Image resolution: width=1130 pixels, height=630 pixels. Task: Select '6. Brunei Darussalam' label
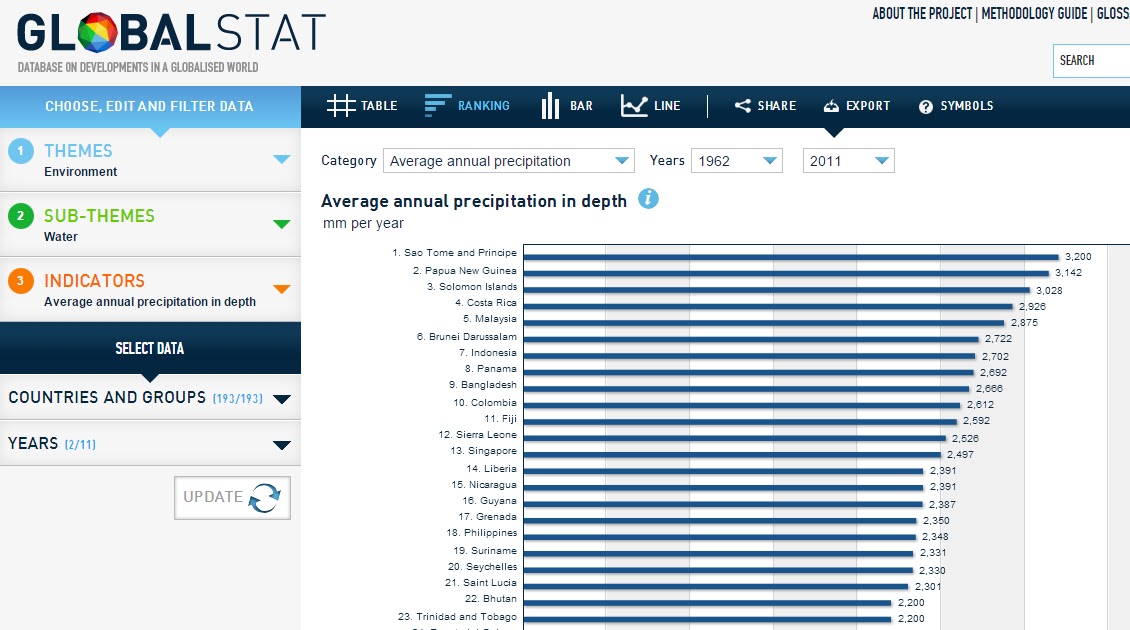pyautogui.click(x=466, y=337)
